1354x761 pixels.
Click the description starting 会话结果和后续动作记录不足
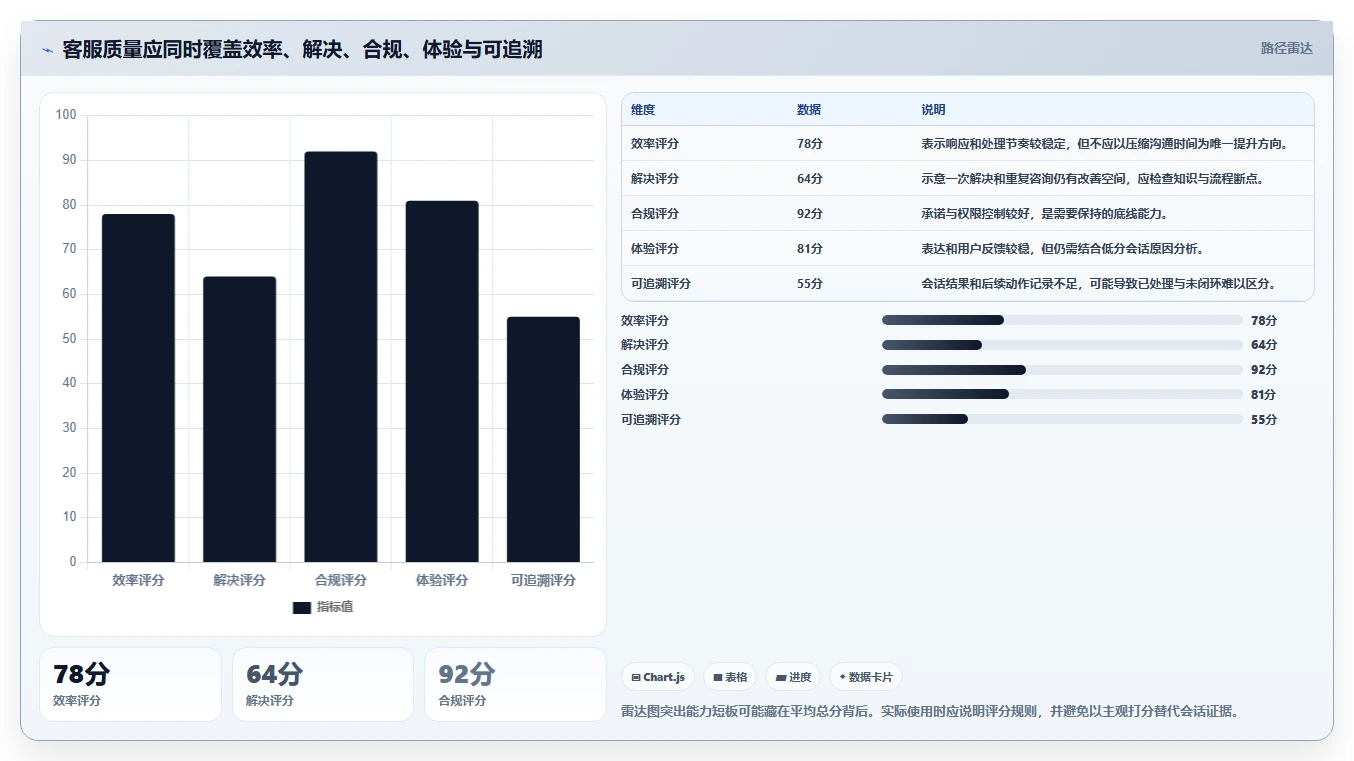click(1098, 284)
